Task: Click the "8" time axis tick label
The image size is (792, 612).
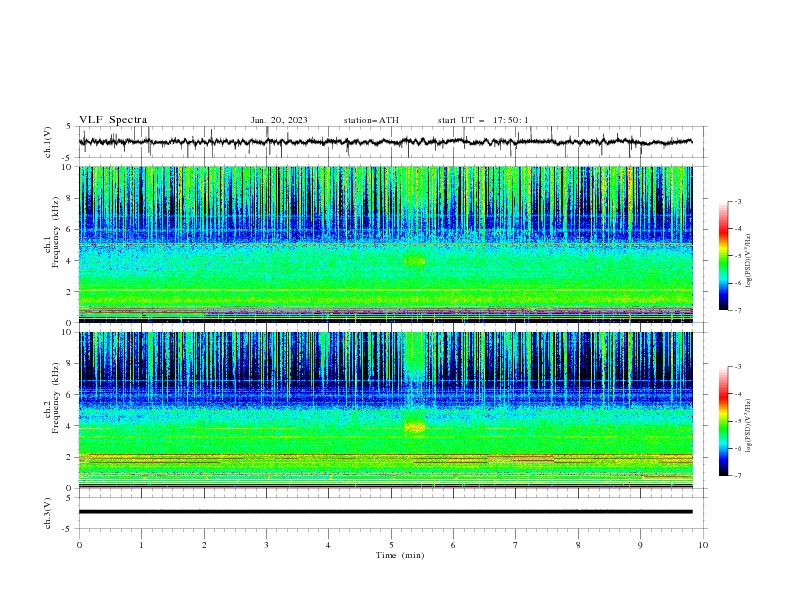Action: (x=578, y=545)
